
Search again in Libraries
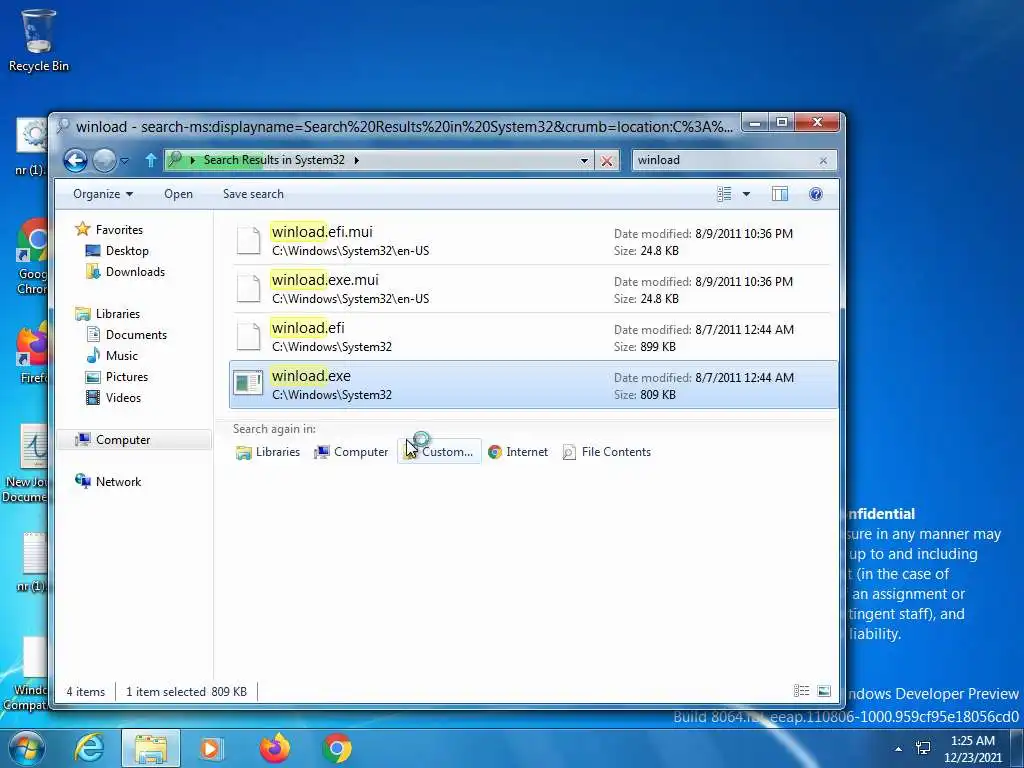(268, 452)
